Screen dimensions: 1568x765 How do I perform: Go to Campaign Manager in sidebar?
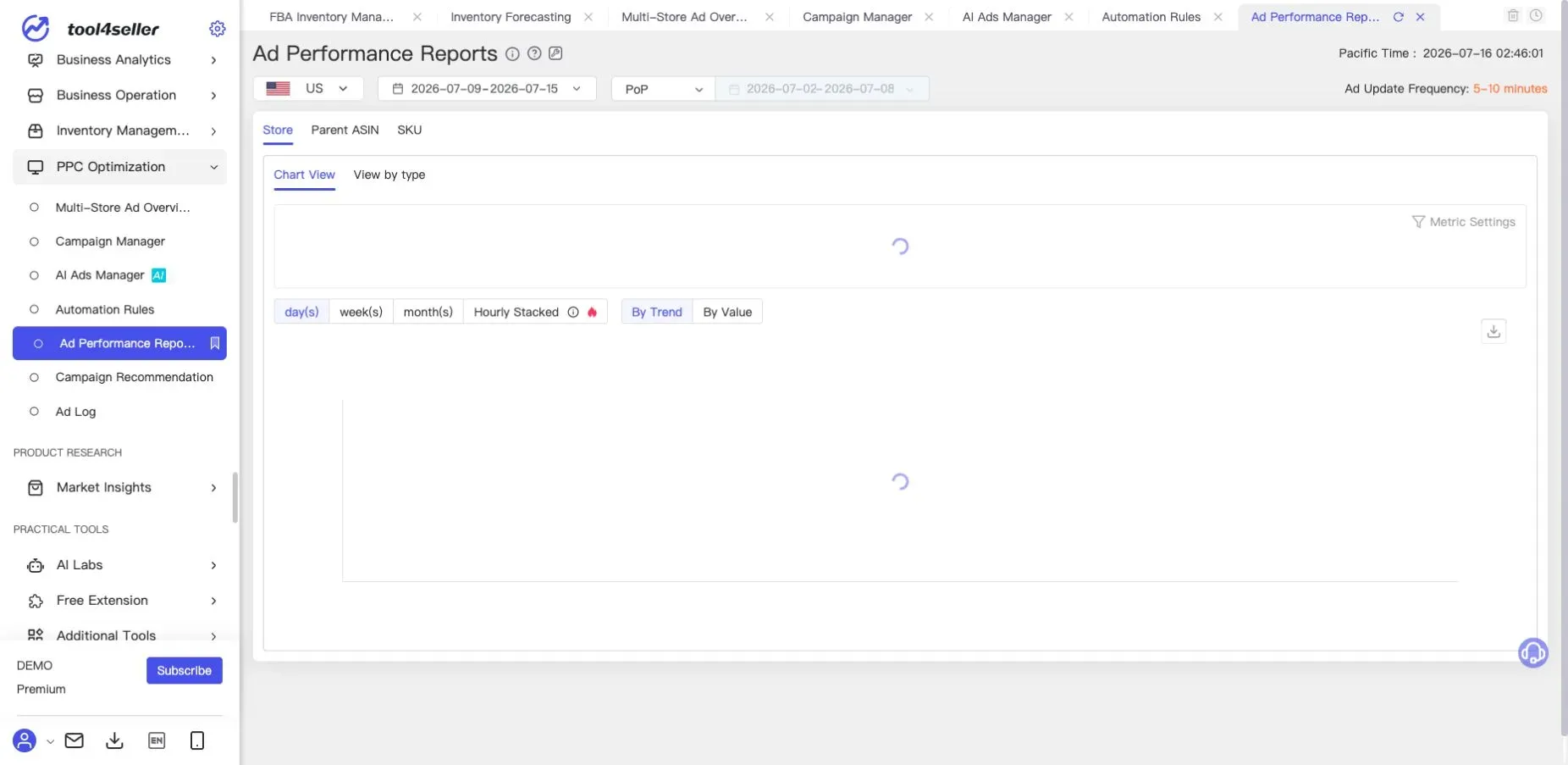[x=119, y=241]
